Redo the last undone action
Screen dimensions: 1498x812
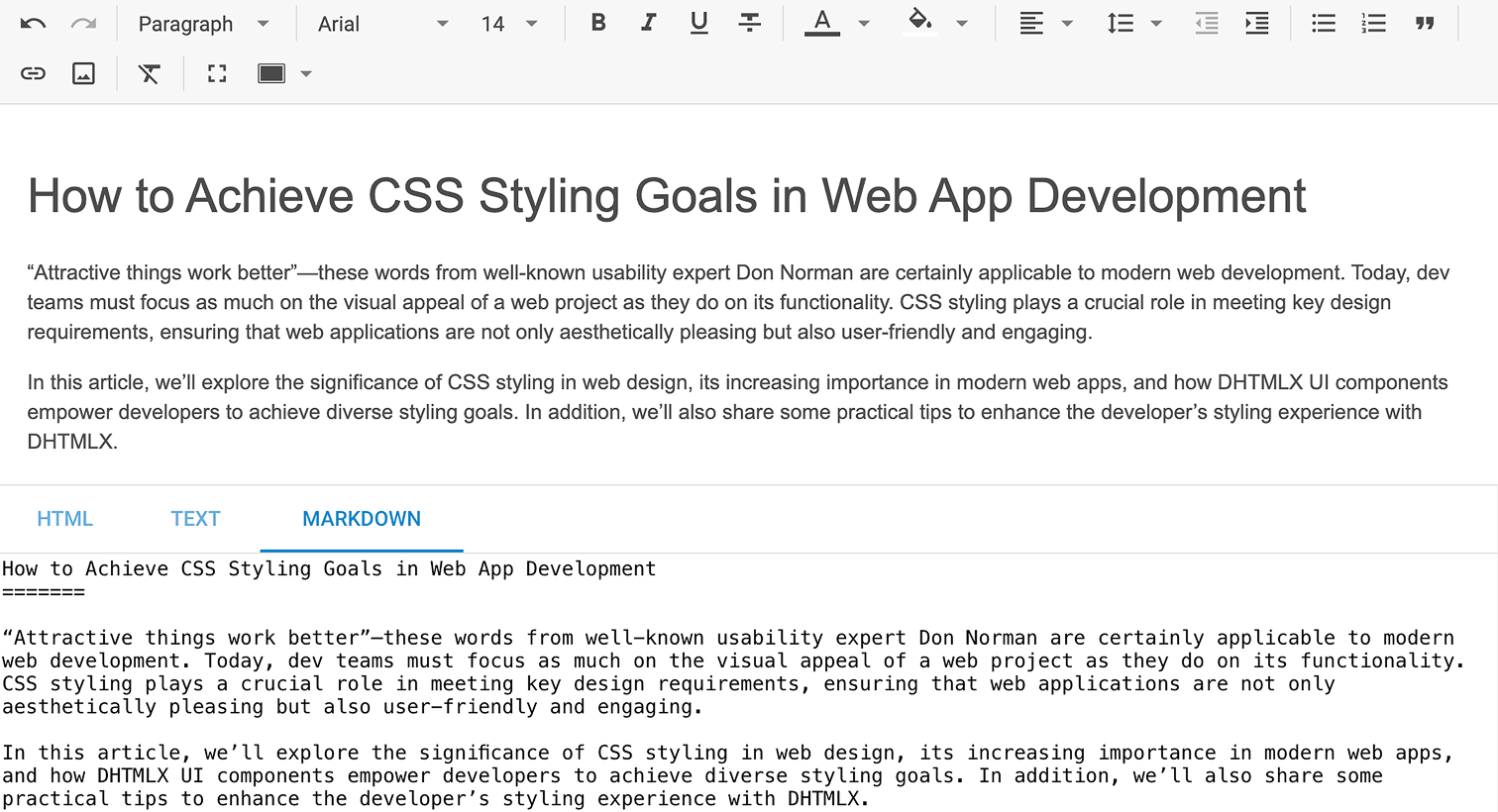click(x=84, y=24)
